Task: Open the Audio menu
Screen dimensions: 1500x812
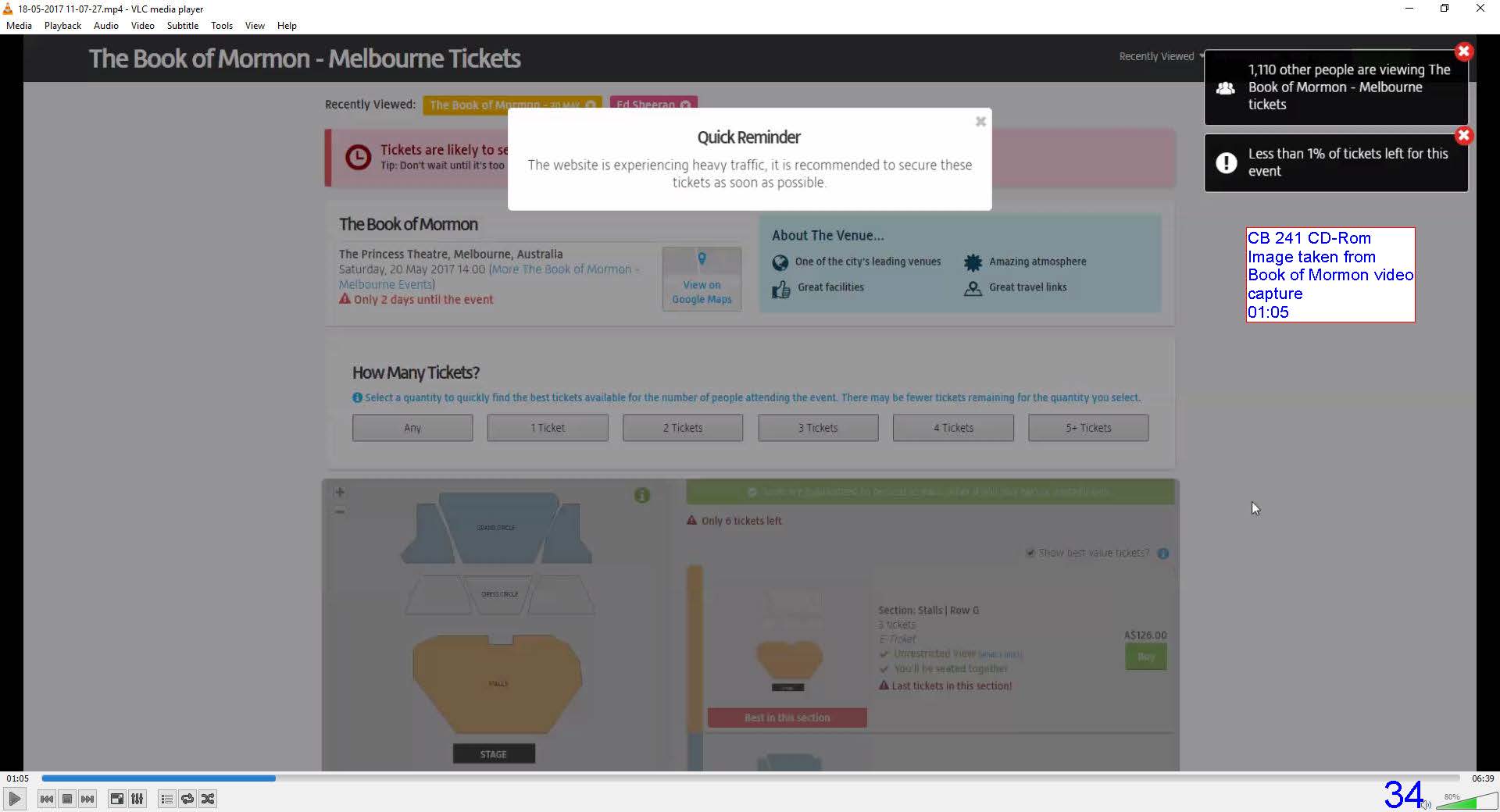Action: point(106,26)
